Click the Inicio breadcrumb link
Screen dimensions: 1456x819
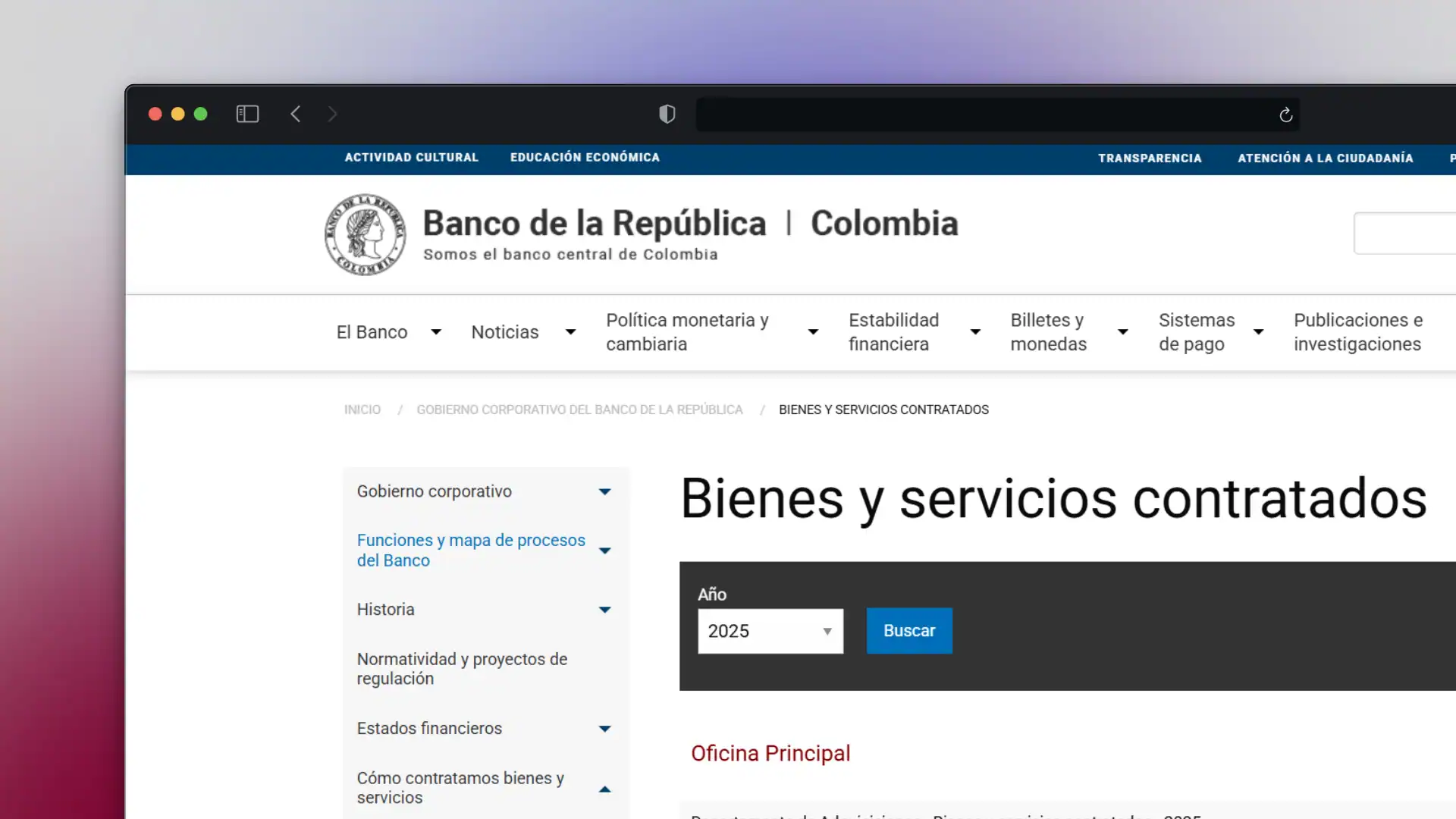click(362, 409)
